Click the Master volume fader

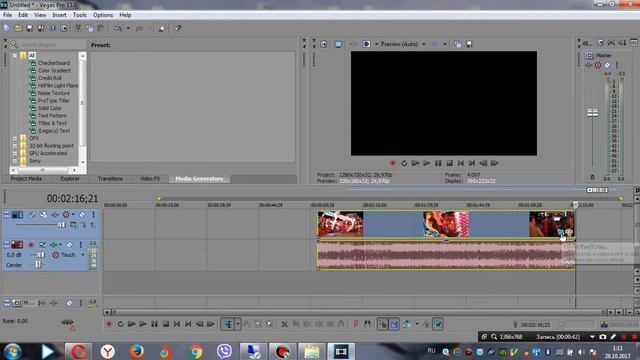tap(593, 113)
